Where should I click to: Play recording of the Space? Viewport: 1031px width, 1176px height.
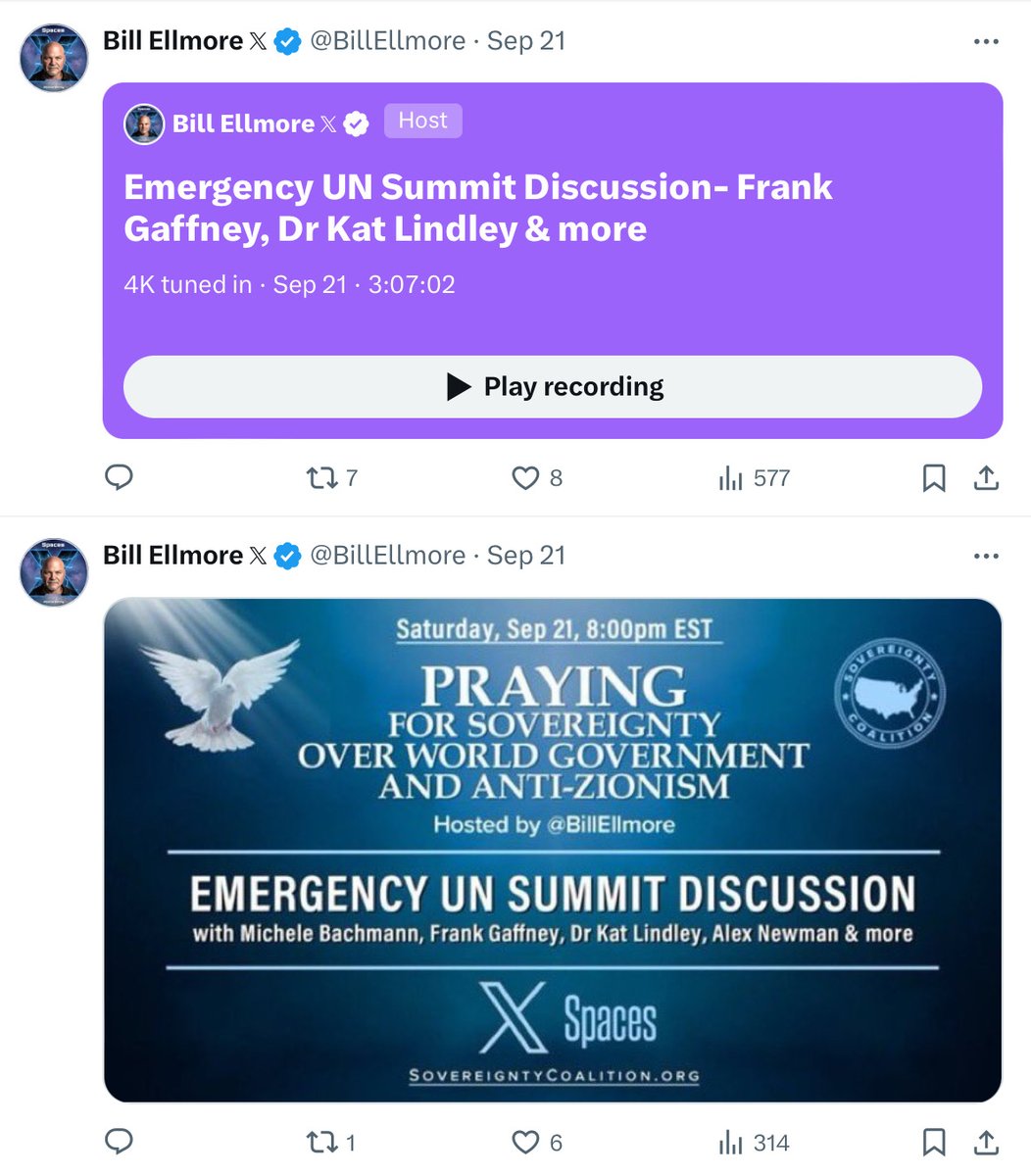pyautogui.click(x=553, y=387)
